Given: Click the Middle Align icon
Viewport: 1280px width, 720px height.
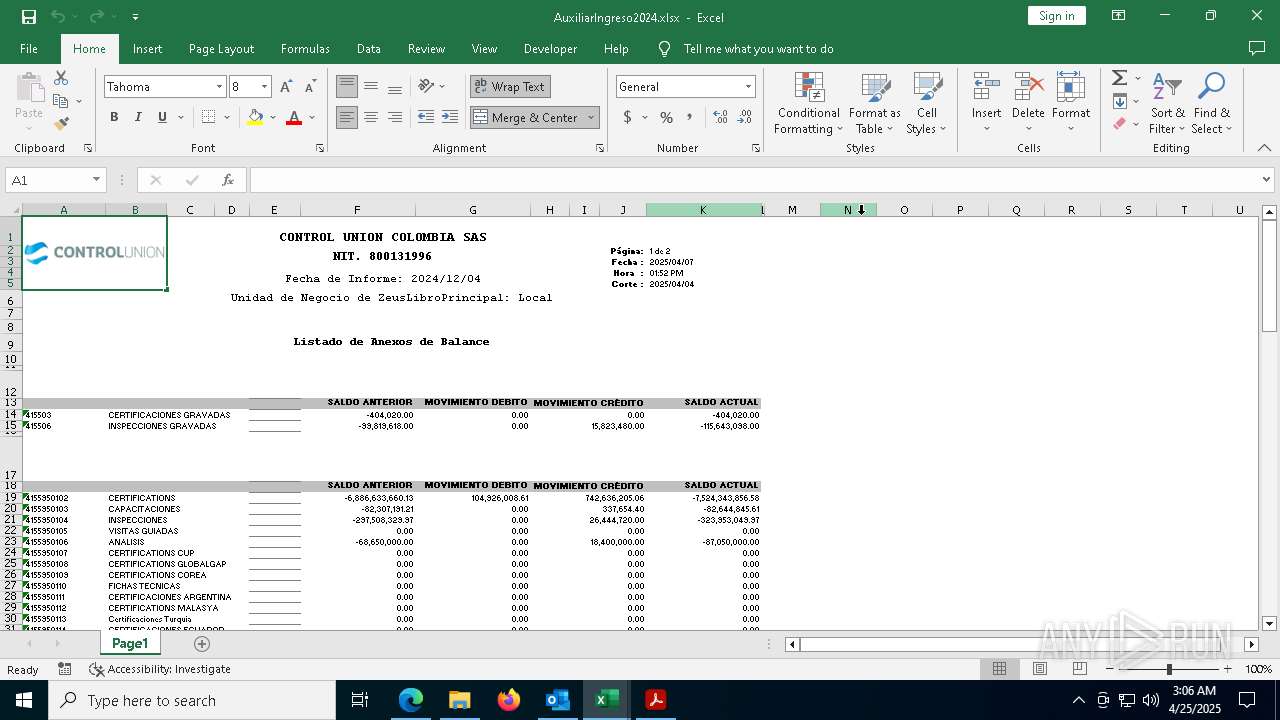Looking at the screenshot, I should click(x=371, y=86).
